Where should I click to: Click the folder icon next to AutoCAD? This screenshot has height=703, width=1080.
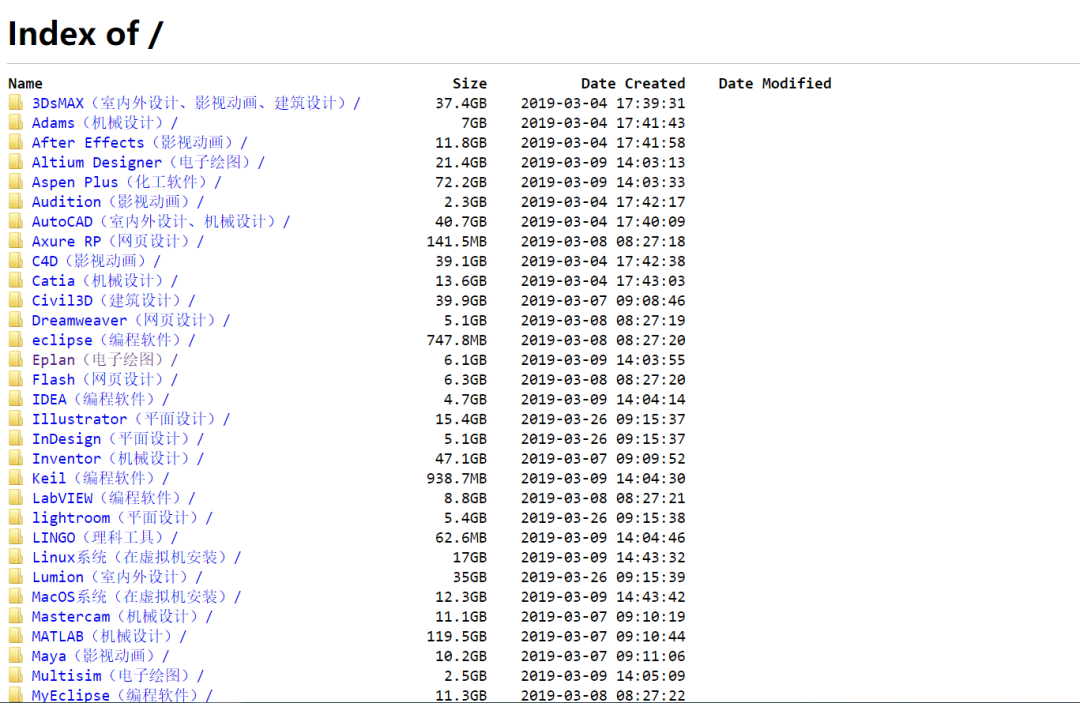coord(16,222)
